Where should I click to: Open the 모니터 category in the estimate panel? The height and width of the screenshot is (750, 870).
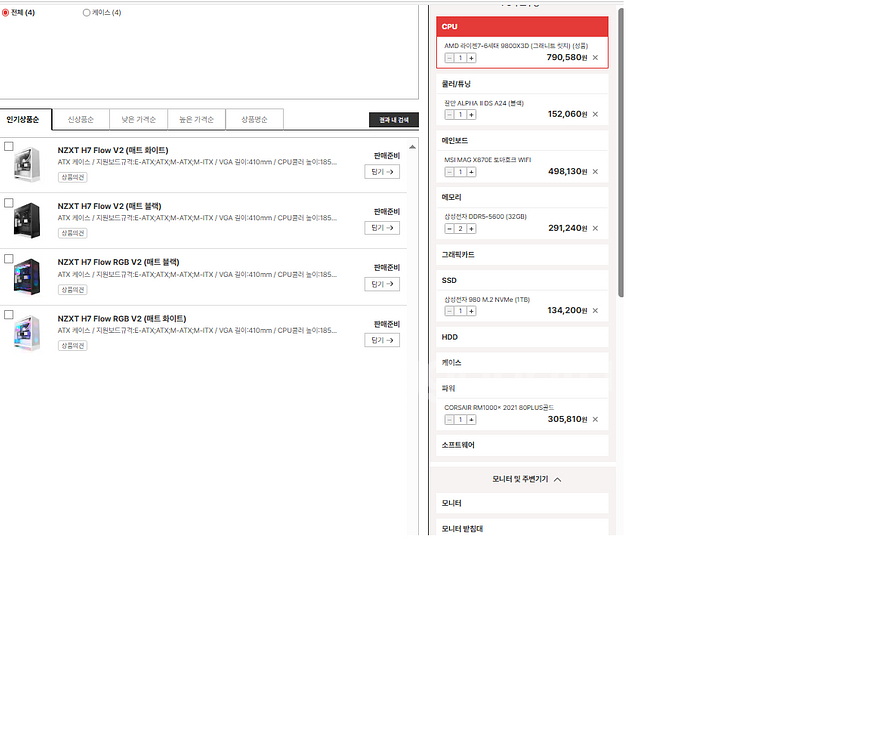click(x=522, y=503)
